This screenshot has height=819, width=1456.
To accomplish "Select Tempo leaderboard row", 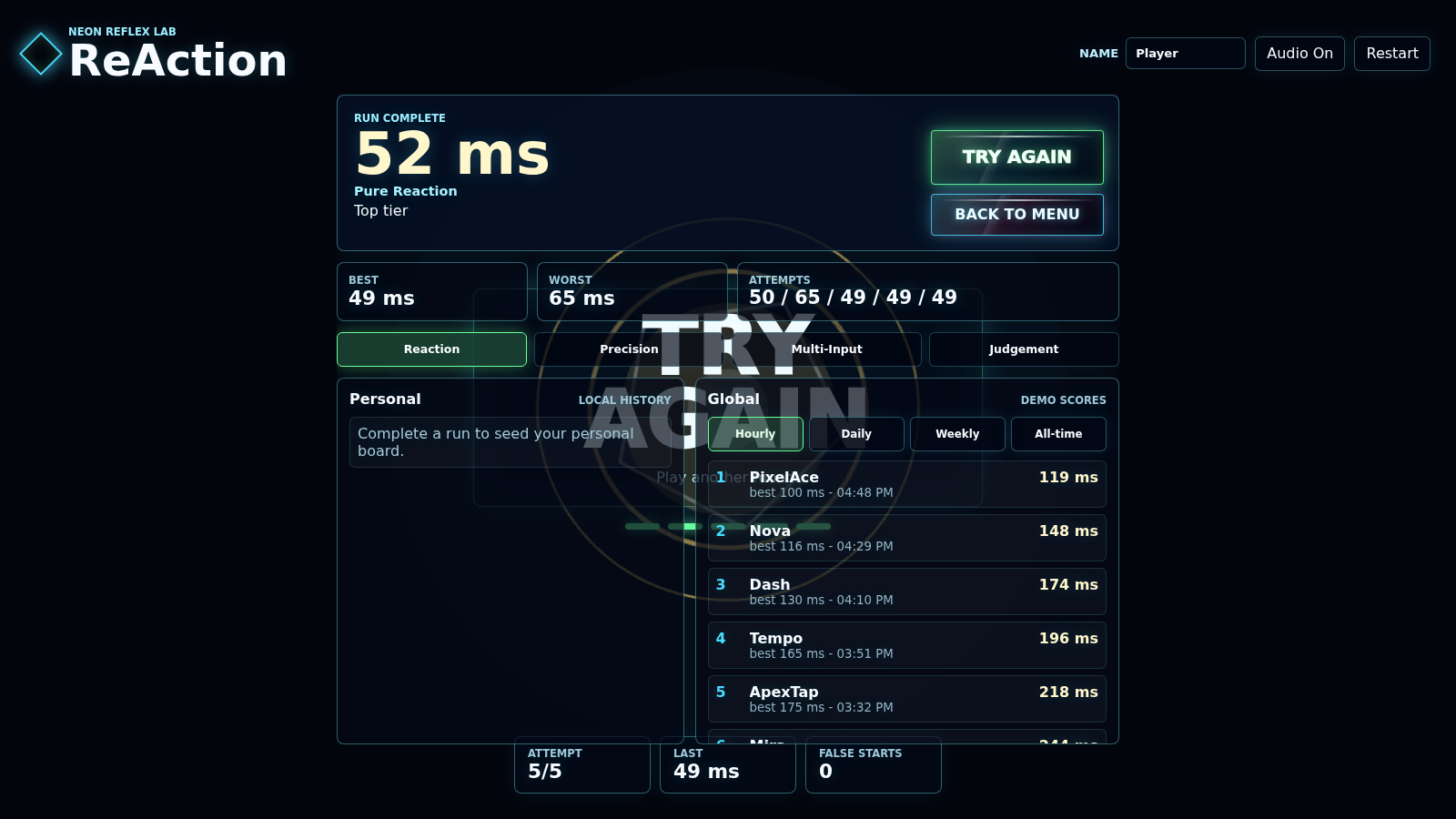I will coord(907,645).
